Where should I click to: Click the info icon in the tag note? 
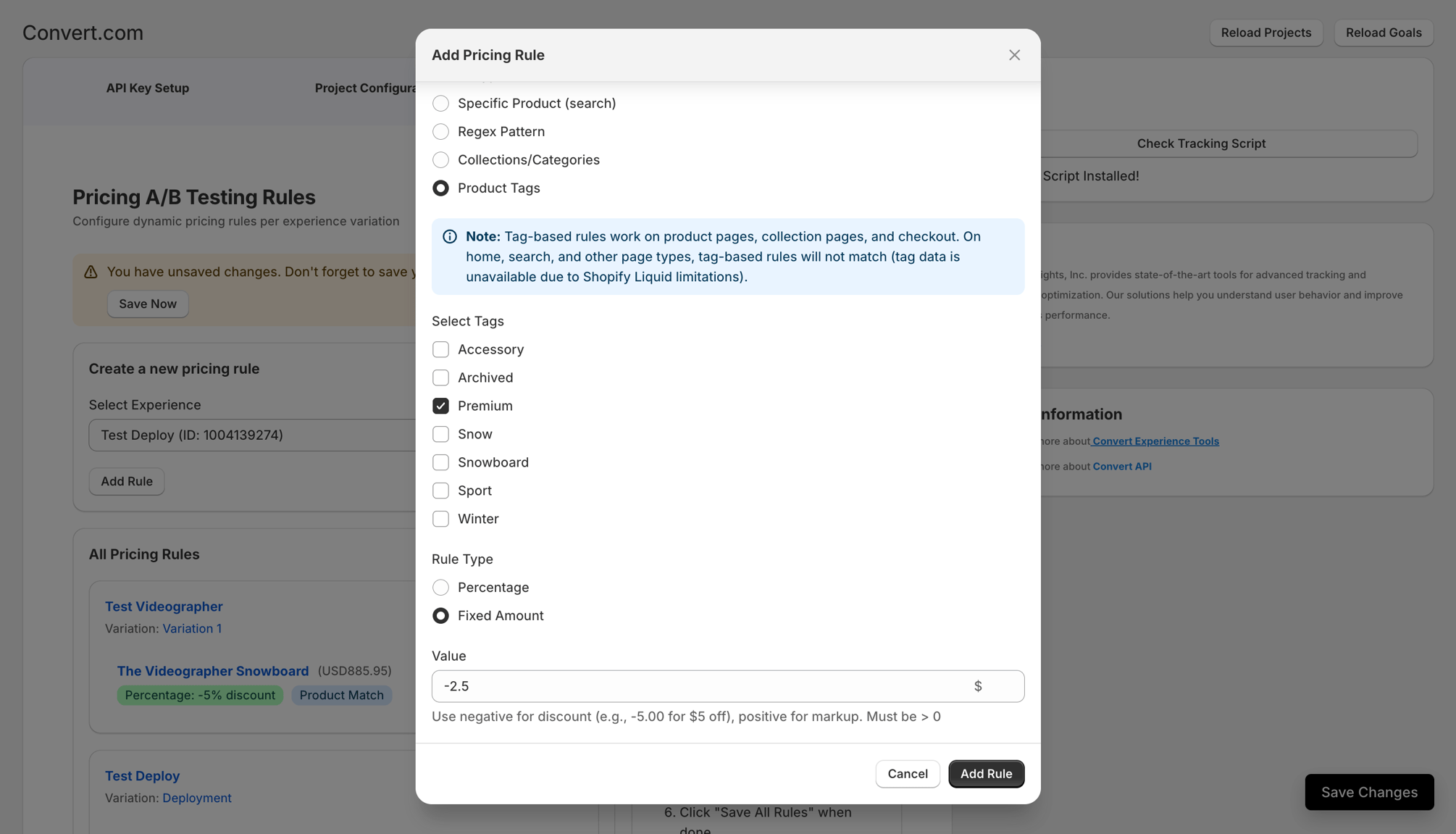(450, 237)
